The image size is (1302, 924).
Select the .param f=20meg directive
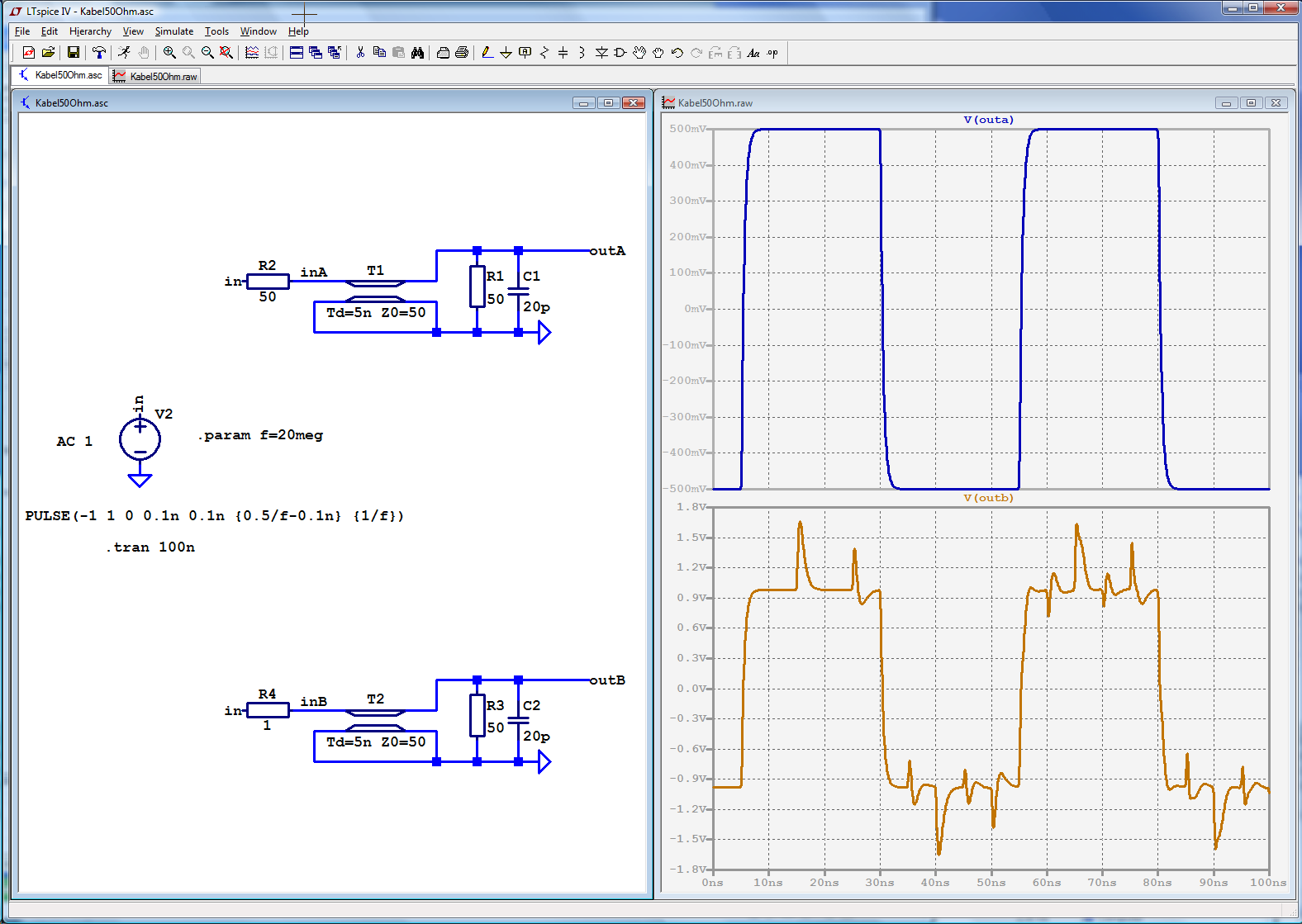click(x=260, y=435)
